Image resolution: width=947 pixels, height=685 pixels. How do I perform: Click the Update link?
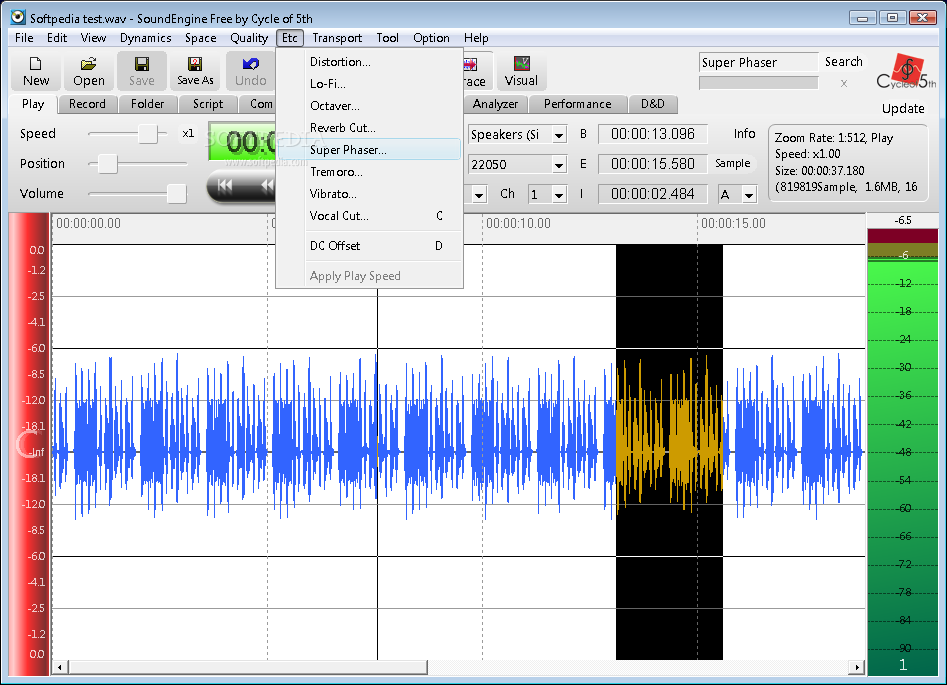[903, 109]
